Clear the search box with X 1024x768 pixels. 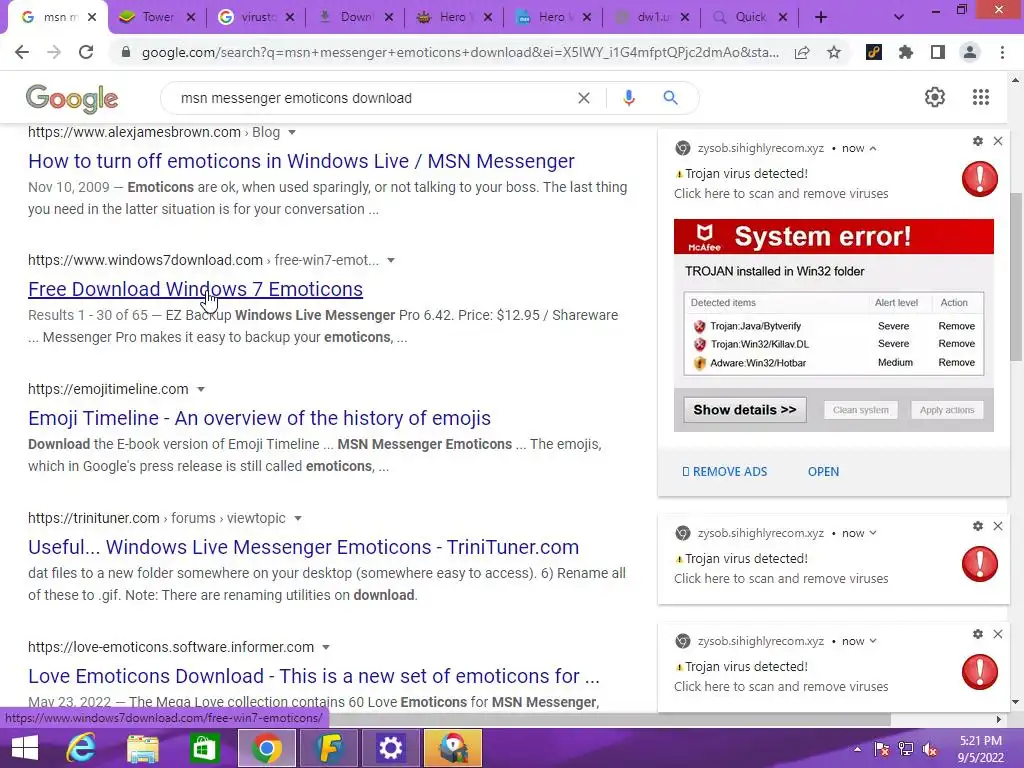coord(584,98)
